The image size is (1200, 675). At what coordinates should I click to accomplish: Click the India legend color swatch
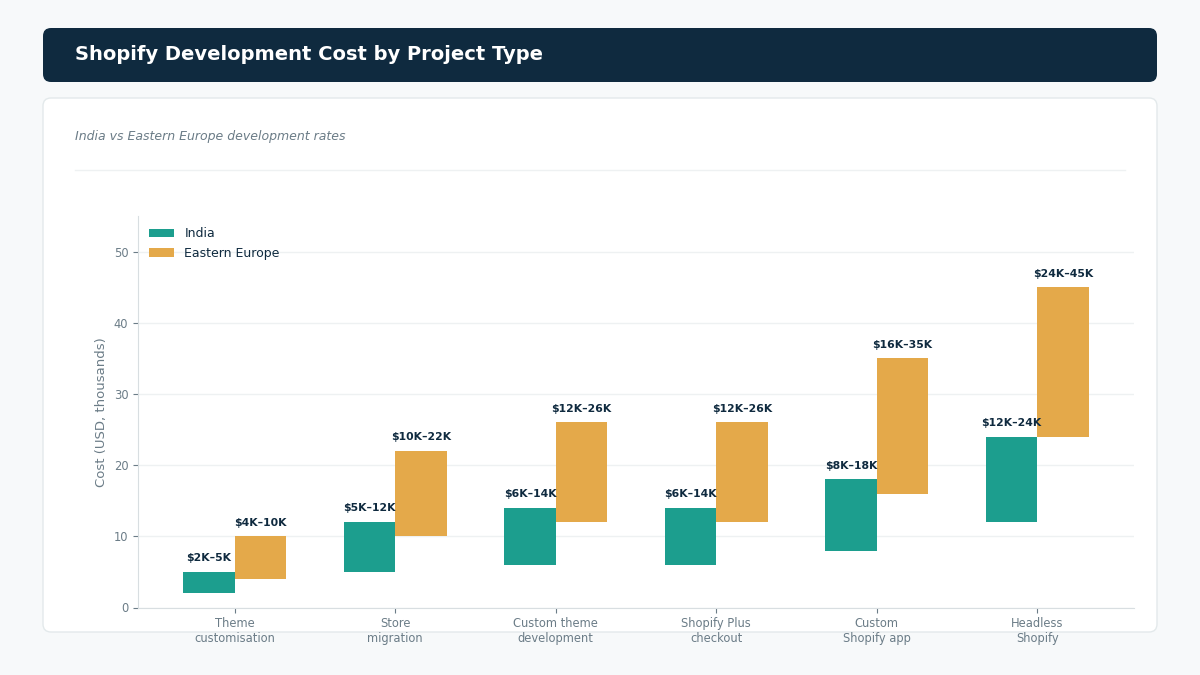(x=161, y=233)
